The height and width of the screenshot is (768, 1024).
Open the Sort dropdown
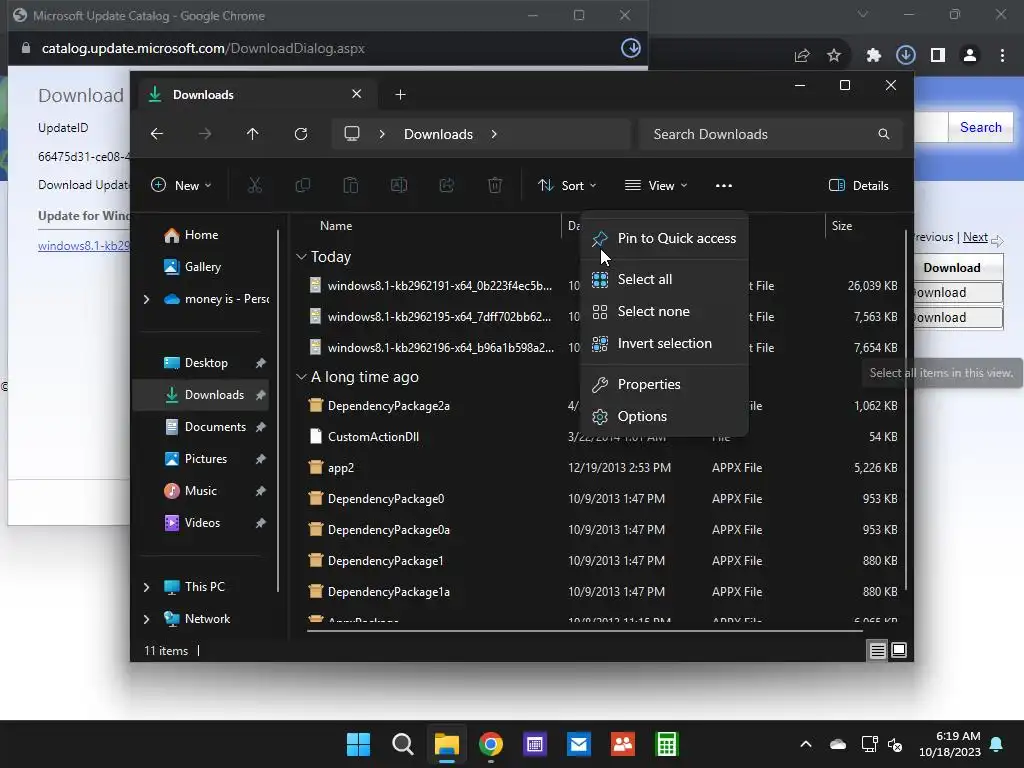click(567, 185)
